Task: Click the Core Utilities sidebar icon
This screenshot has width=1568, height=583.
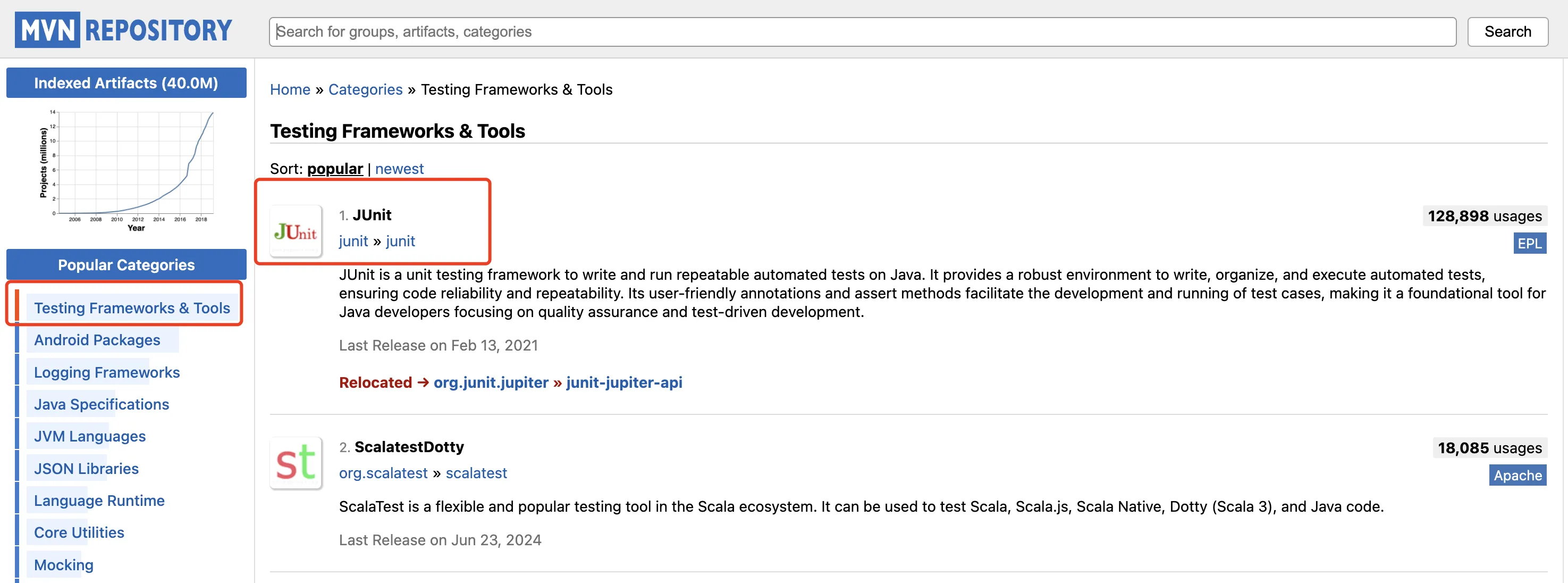Action: [79, 531]
